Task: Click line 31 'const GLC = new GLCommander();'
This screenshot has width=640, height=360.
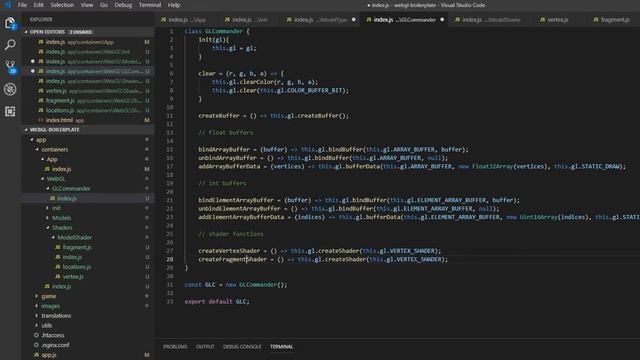Action: 236,284
